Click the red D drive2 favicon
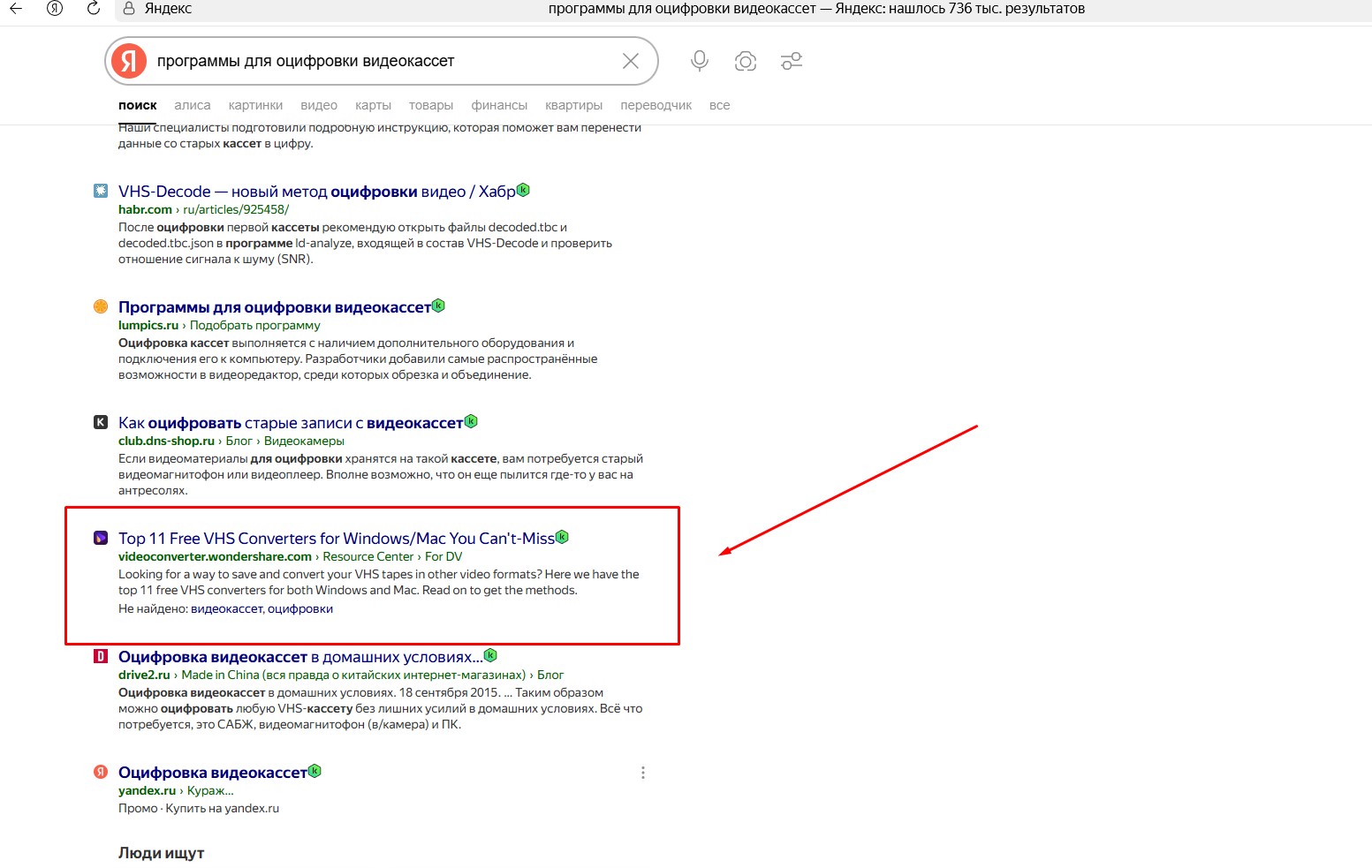 (101, 656)
